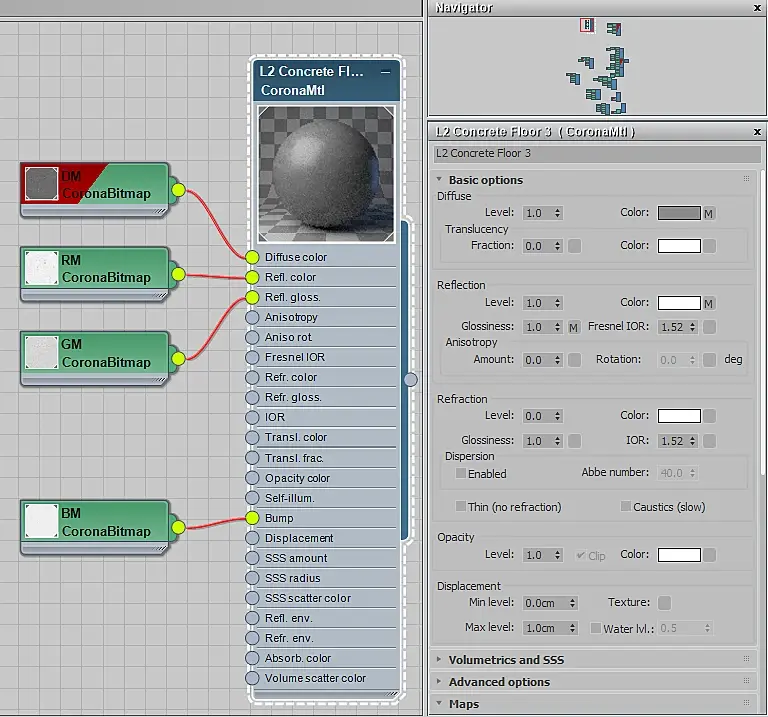Click the Reflection Glossiness map button M
This screenshot has height=717, width=768.
click(x=574, y=327)
